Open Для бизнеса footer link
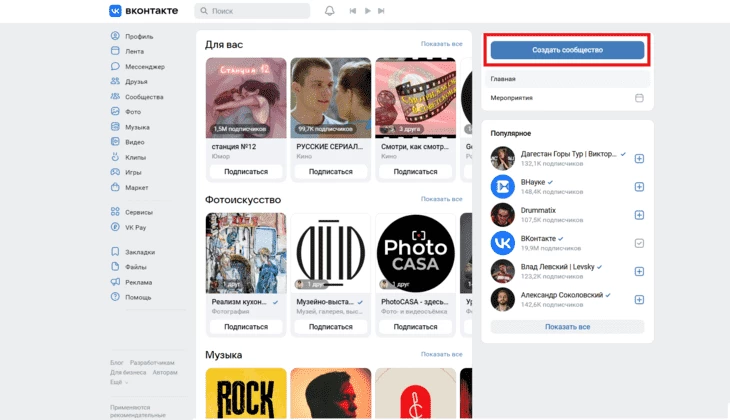This screenshot has height=420, width=730. point(128,372)
